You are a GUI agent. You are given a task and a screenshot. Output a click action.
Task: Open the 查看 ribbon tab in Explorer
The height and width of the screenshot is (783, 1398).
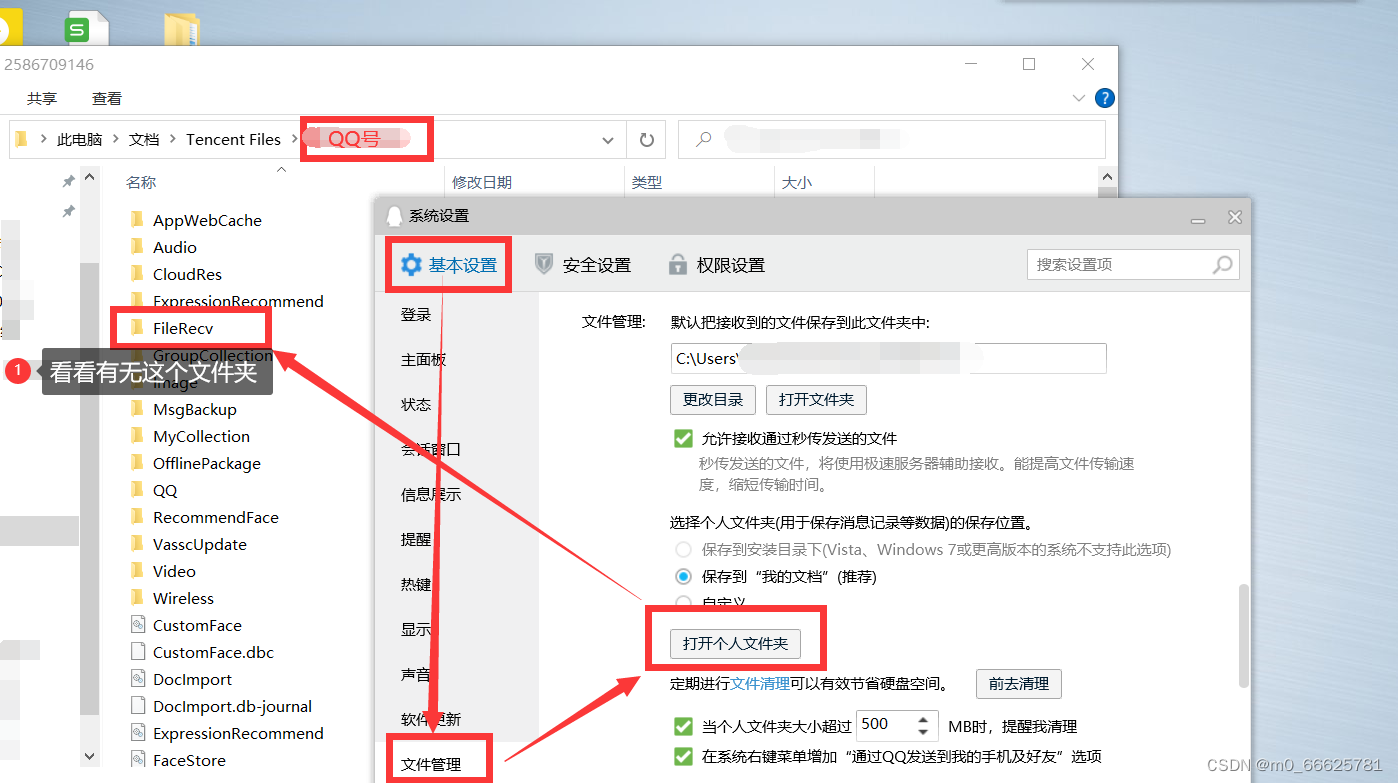[x=107, y=99]
